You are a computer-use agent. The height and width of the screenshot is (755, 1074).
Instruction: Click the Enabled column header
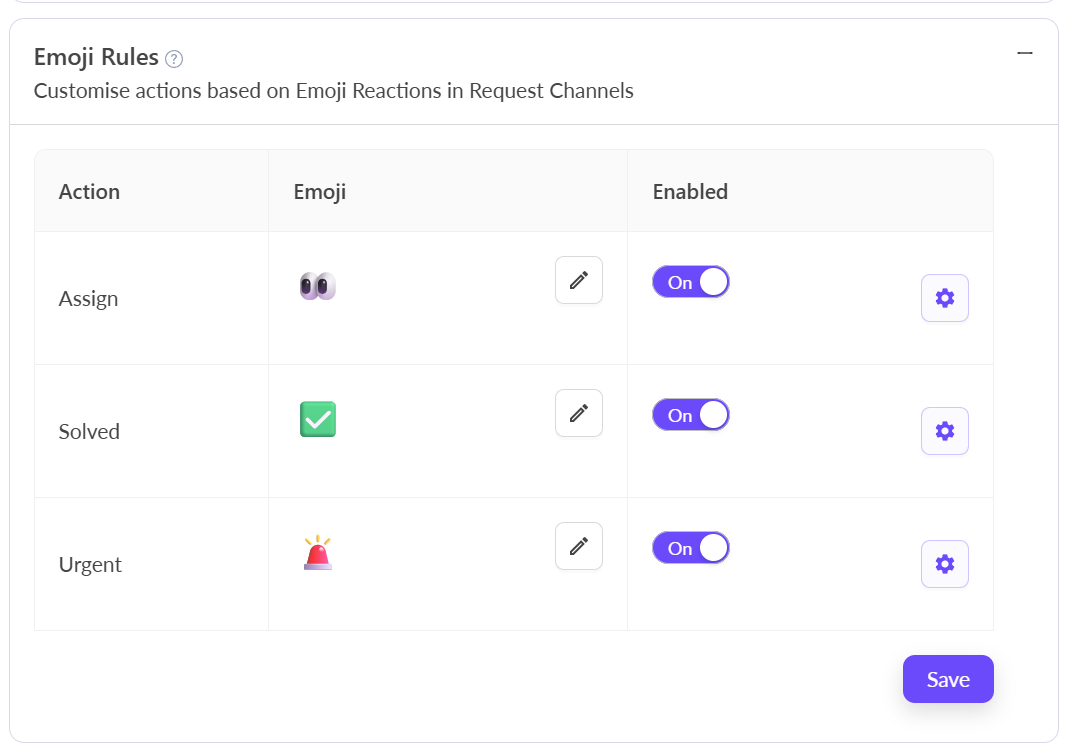click(x=690, y=192)
